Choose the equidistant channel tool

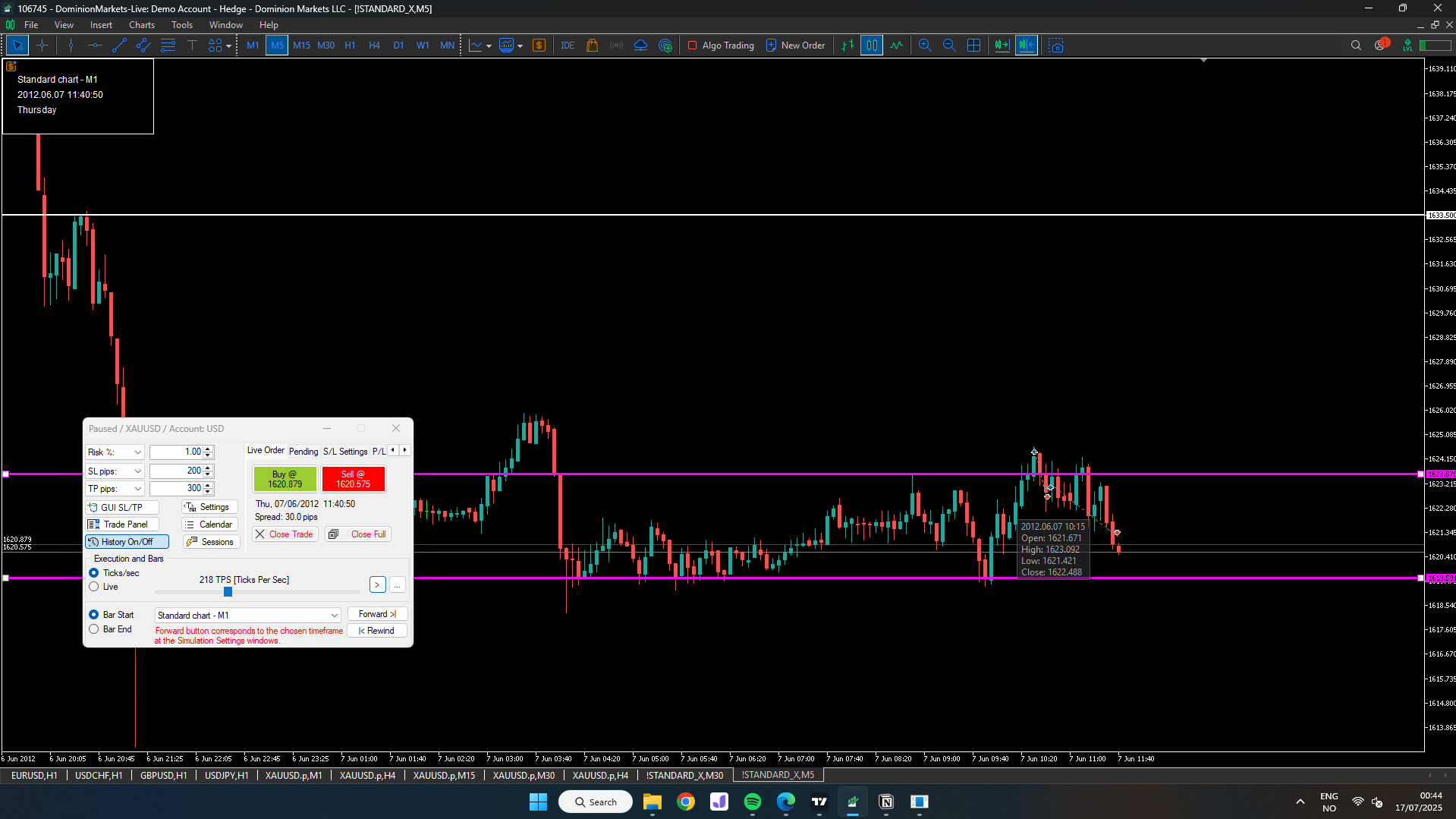tap(143, 46)
